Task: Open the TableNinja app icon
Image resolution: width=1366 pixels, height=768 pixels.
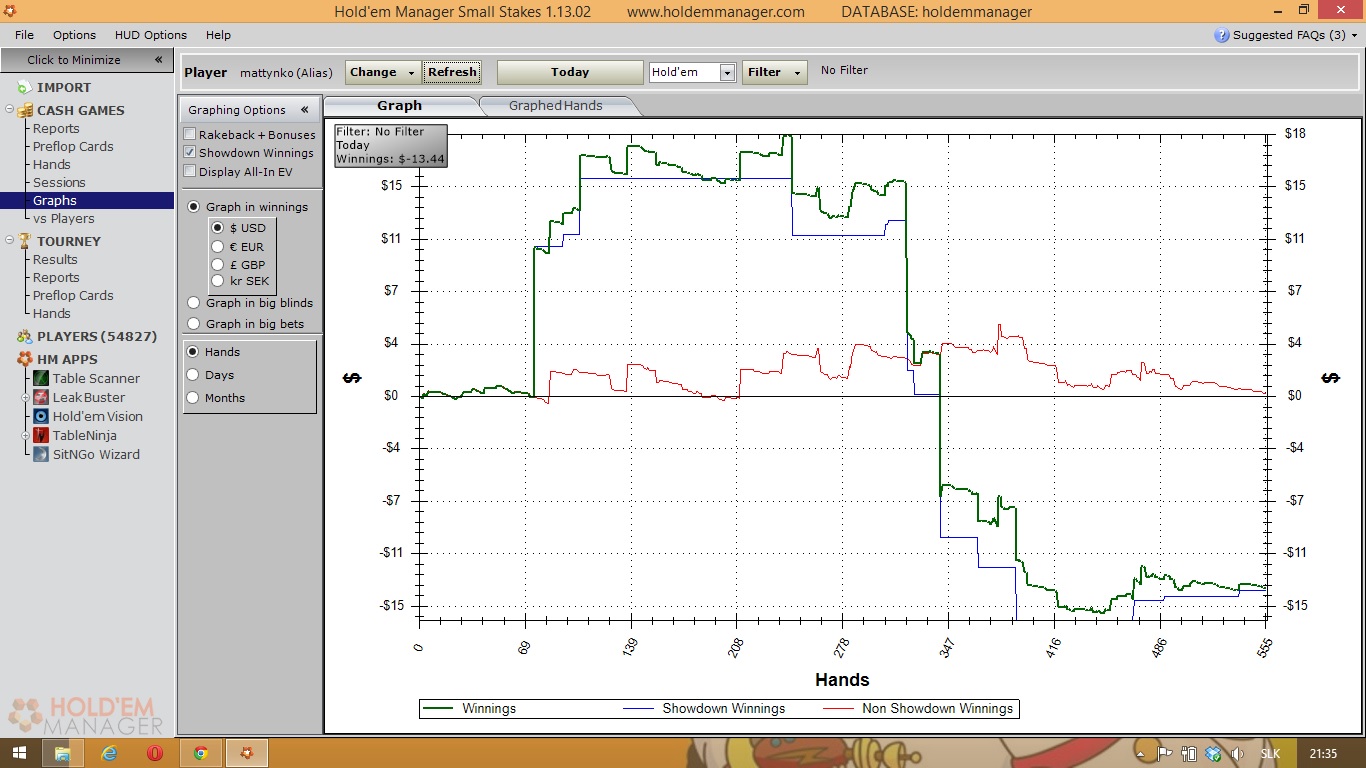Action: 41,435
